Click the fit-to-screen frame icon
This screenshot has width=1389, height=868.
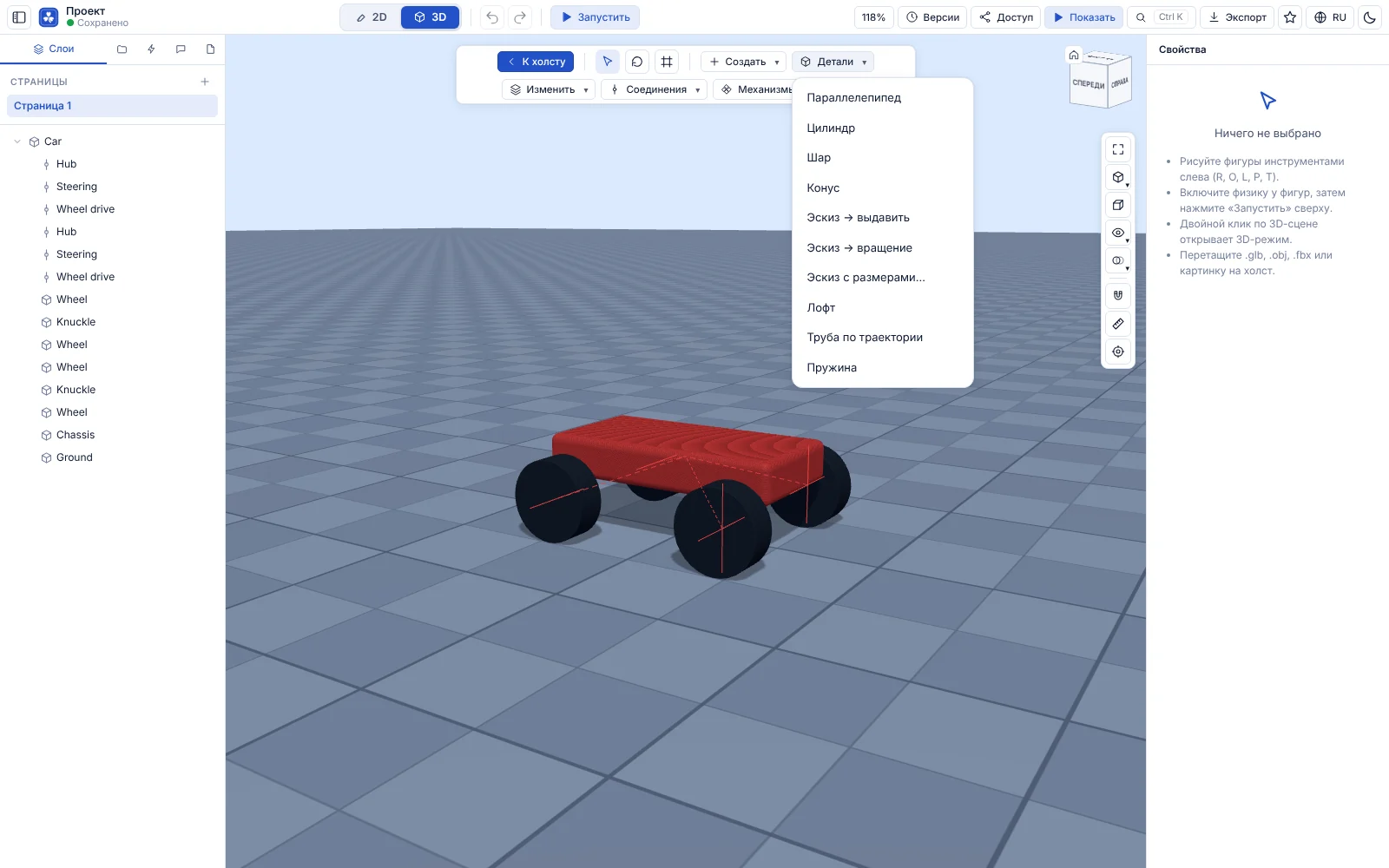1118,149
